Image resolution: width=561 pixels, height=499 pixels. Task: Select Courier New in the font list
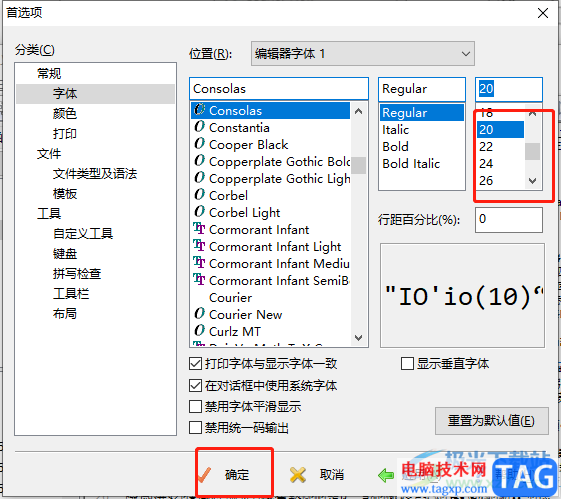click(x=270, y=314)
